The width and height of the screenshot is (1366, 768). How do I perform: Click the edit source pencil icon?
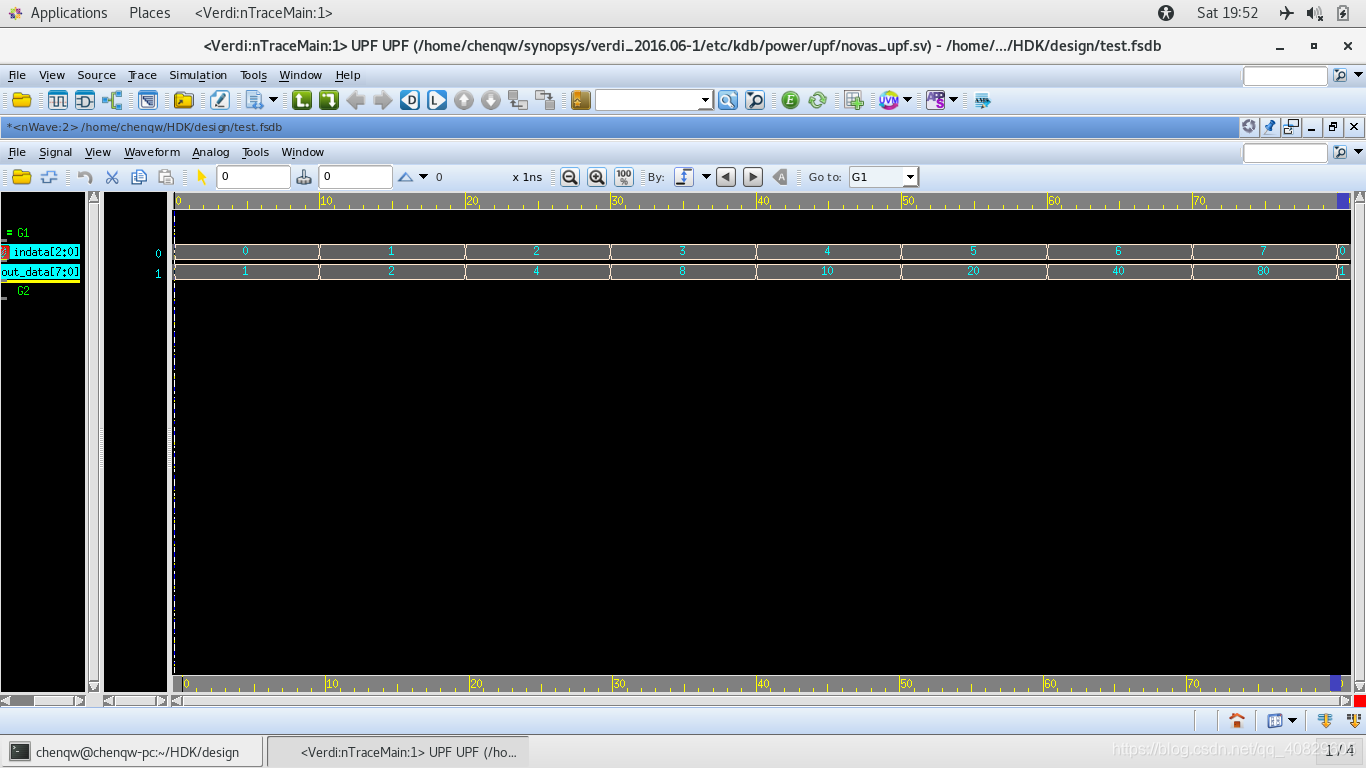click(219, 100)
